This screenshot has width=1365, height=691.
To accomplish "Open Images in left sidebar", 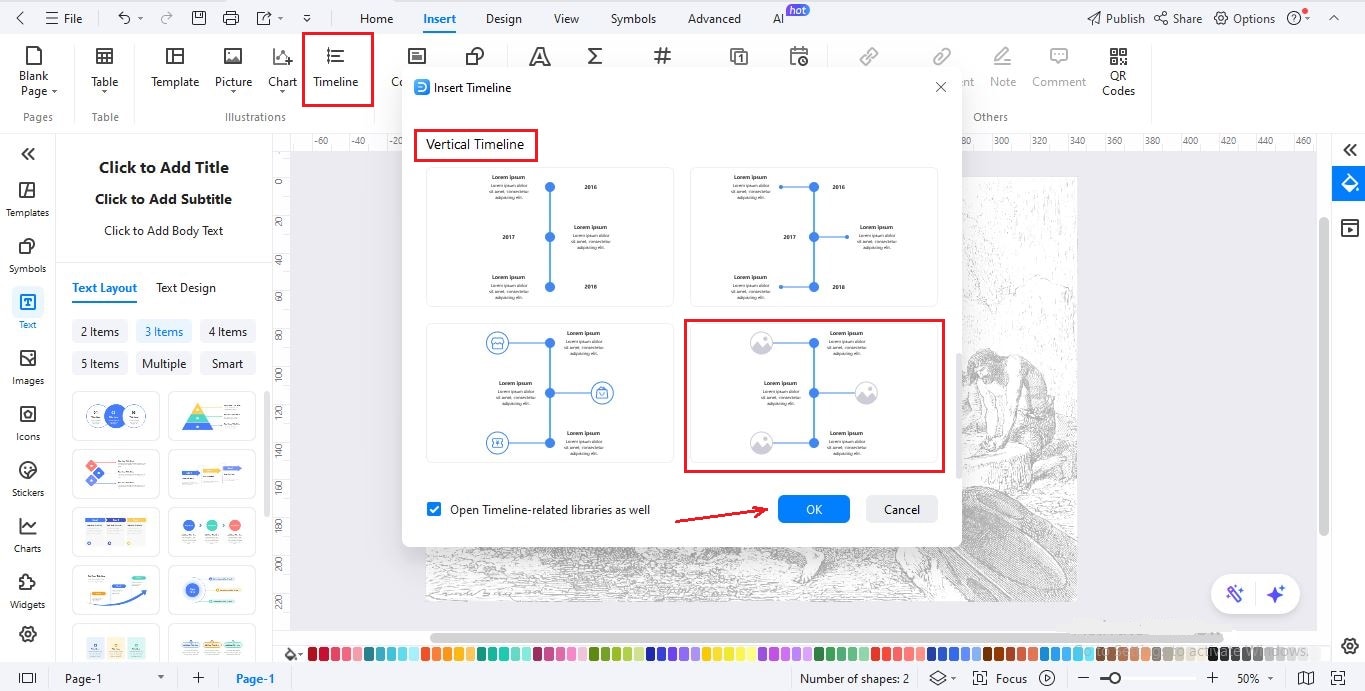I will (x=28, y=366).
